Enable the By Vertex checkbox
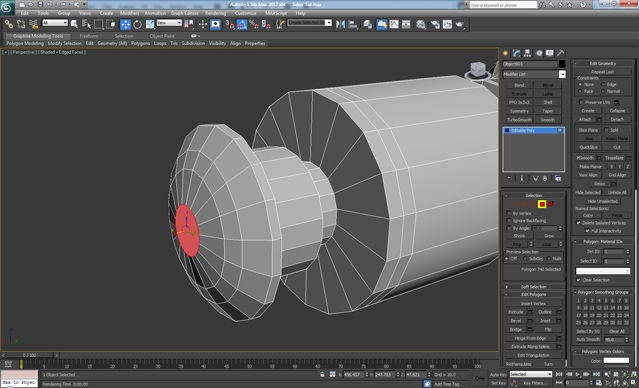 click(509, 213)
